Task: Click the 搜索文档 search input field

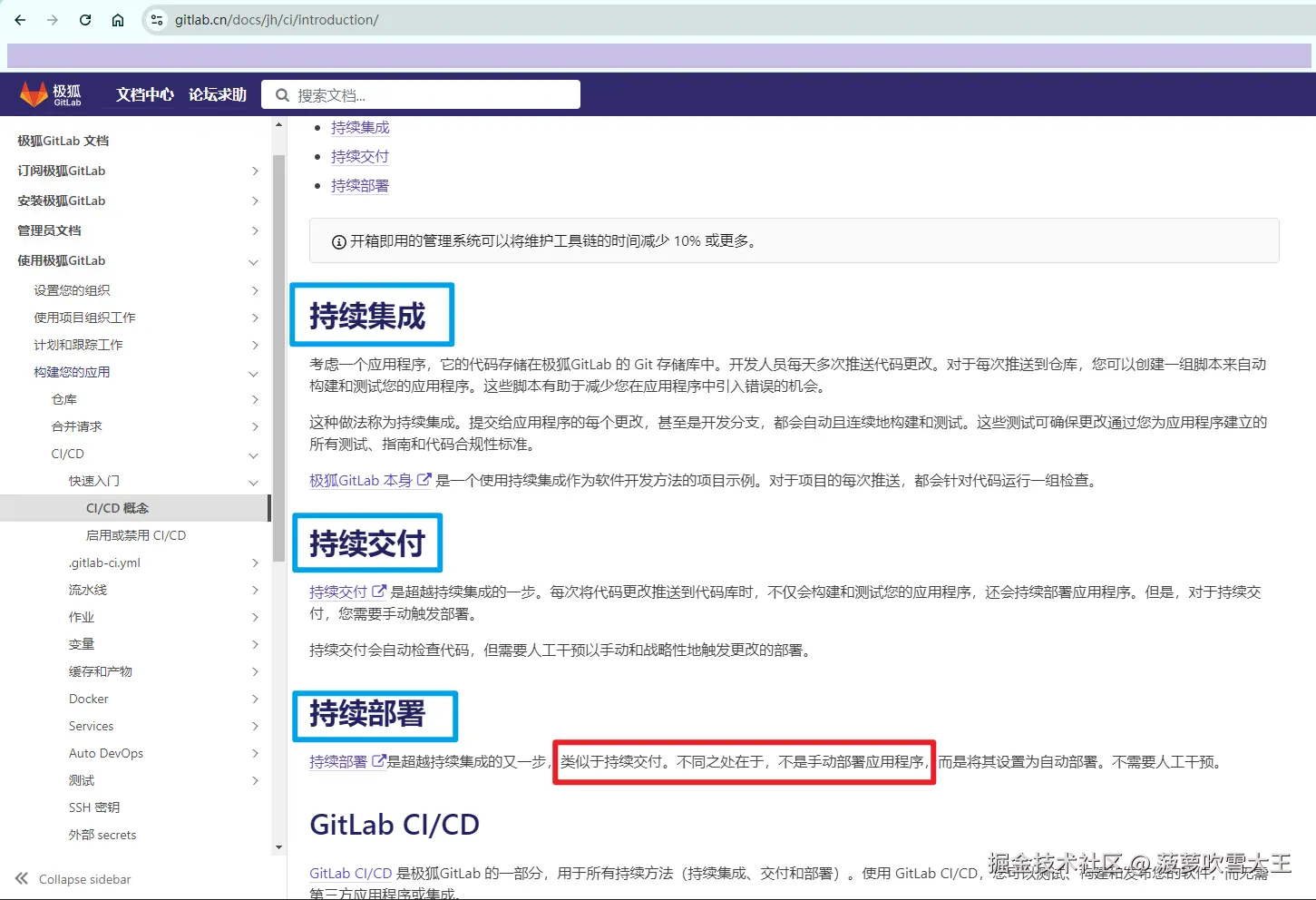Action: point(426,94)
